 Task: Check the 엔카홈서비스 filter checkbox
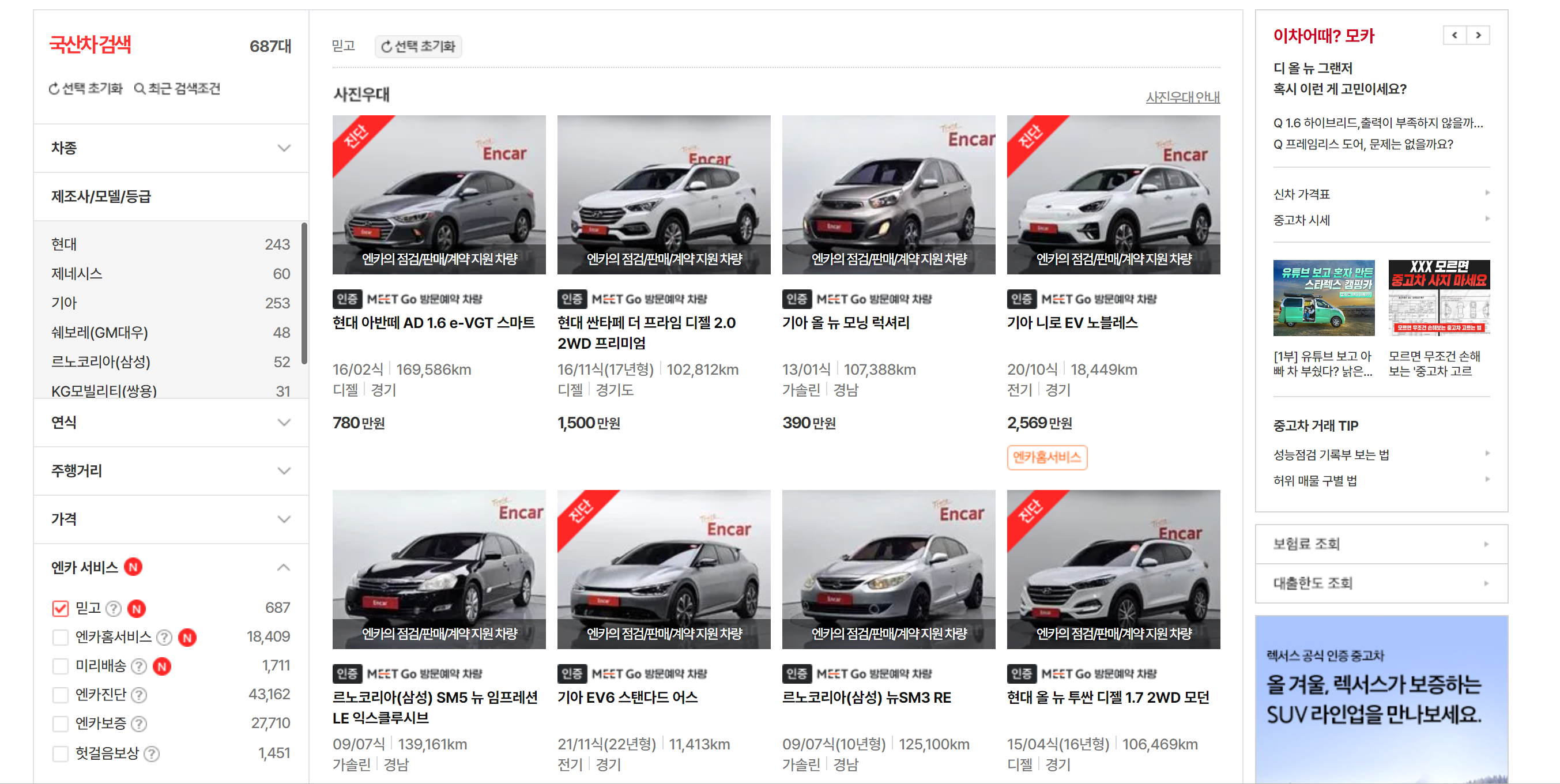[x=61, y=638]
